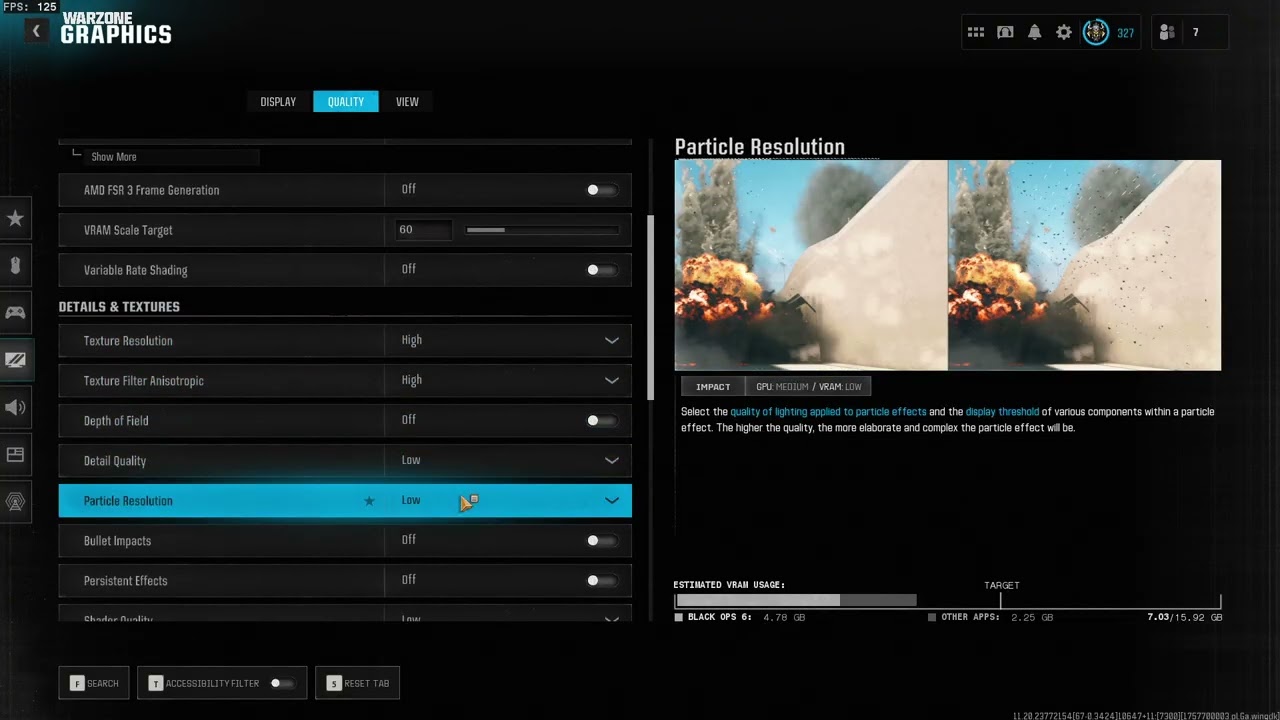Click the Reset Tab button

click(358, 684)
